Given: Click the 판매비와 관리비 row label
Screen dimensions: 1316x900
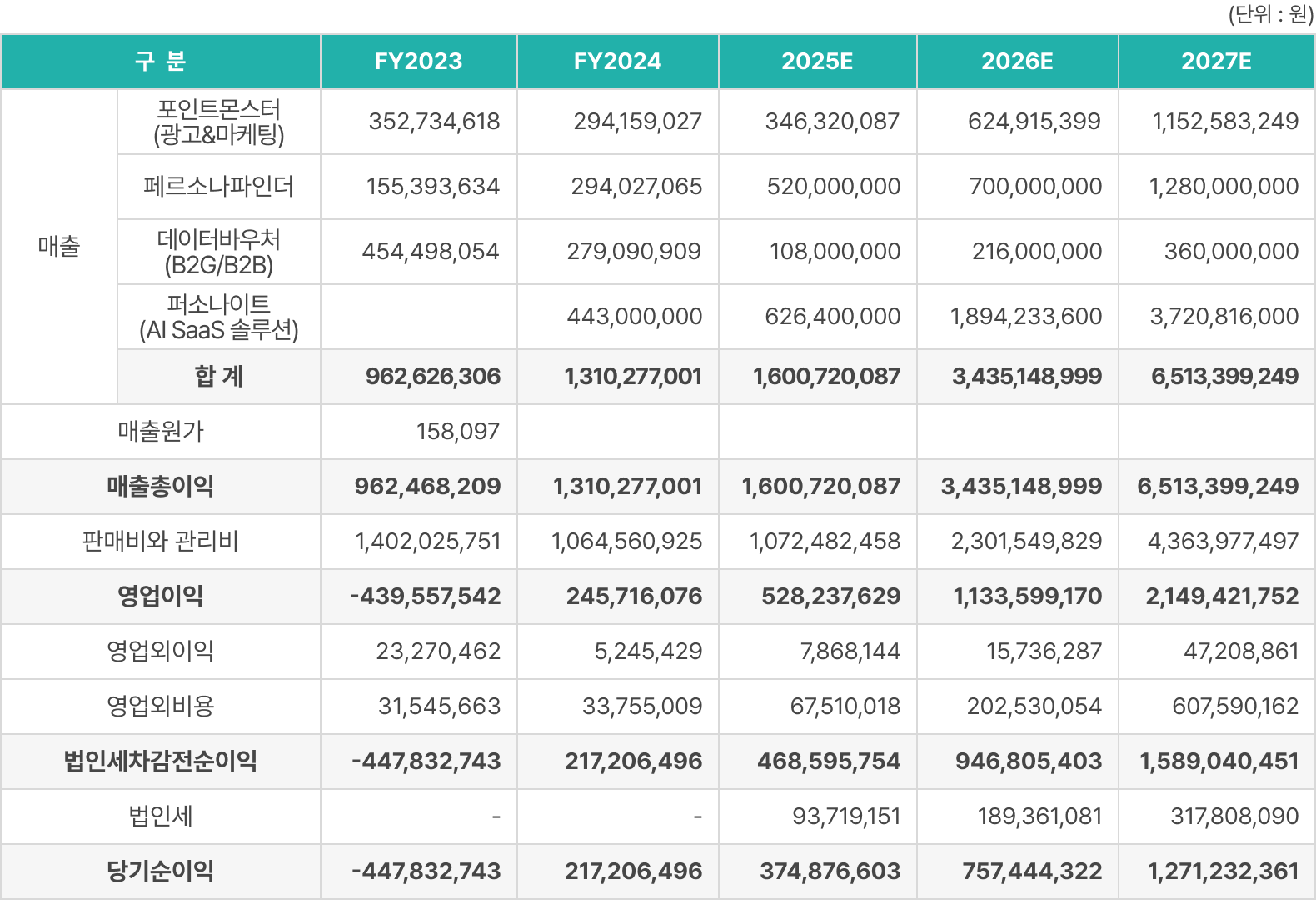Looking at the screenshot, I should [160, 542].
